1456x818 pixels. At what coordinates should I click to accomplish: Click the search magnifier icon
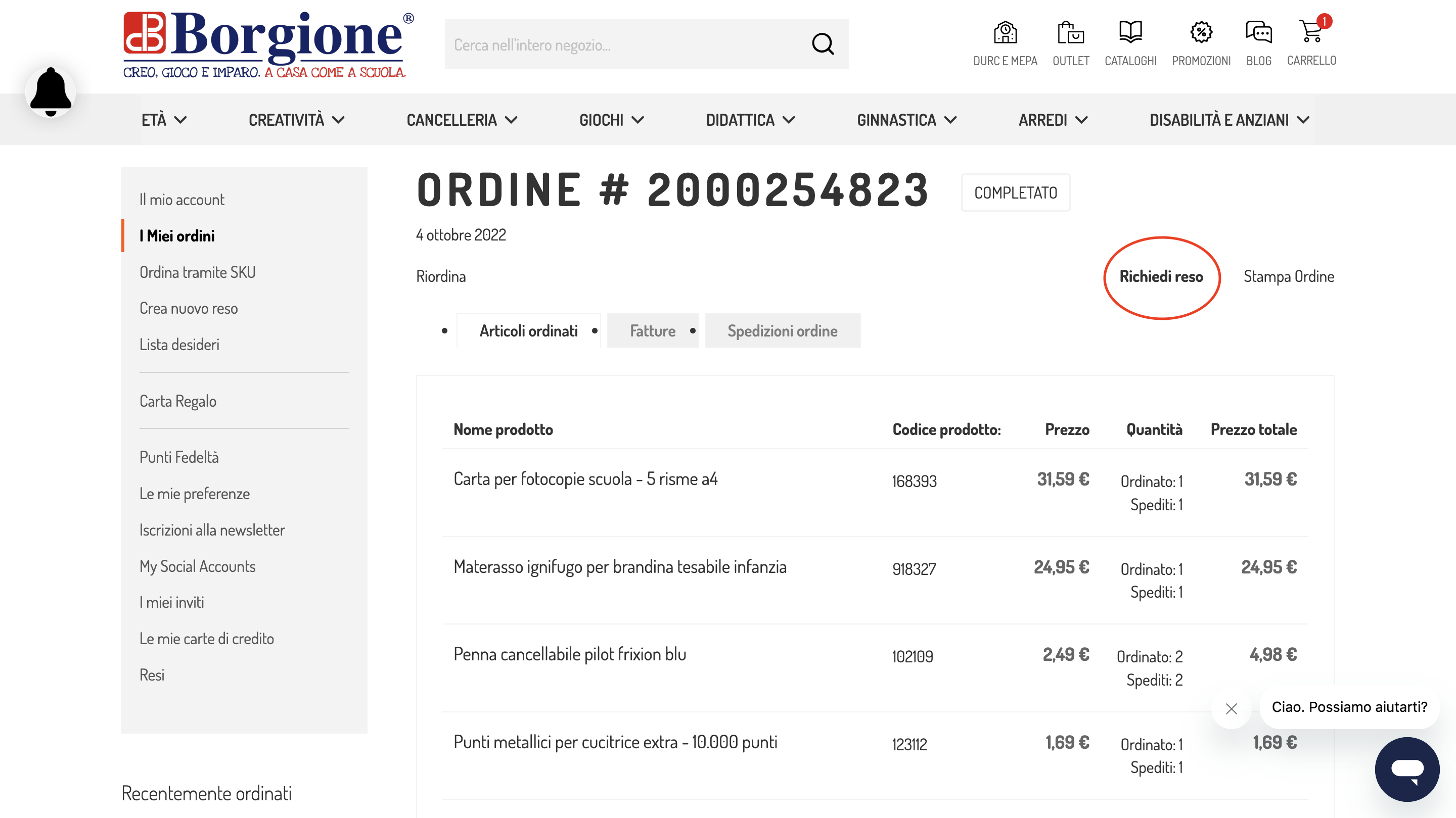(823, 43)
